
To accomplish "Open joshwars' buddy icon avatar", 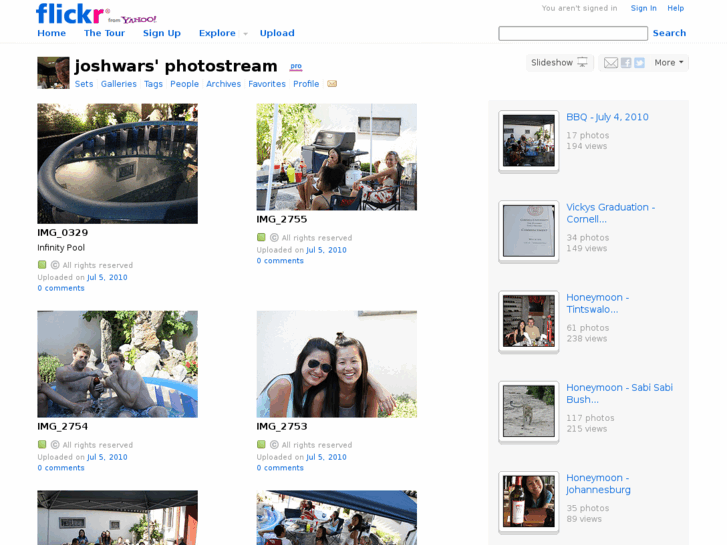I will 53,73.
